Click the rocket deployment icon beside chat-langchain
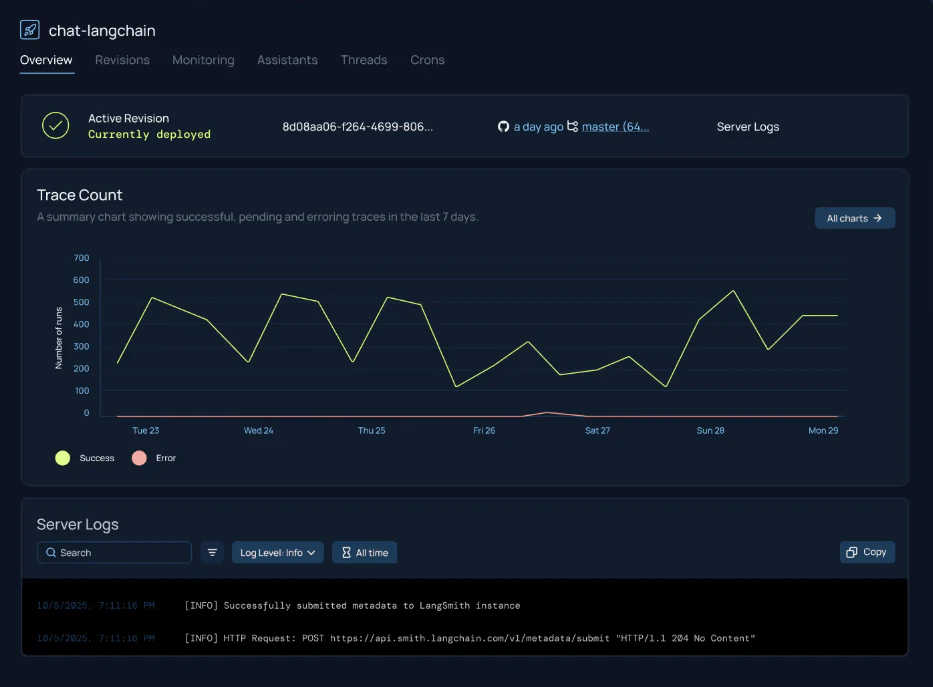This screenshot has width=933, height=687. [30, 30]
